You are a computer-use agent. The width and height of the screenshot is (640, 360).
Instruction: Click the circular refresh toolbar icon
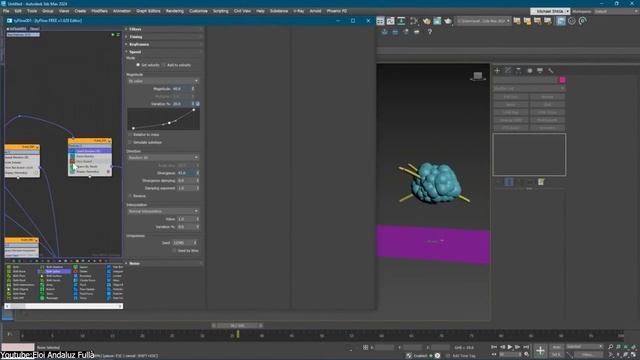tap(582, 21)
